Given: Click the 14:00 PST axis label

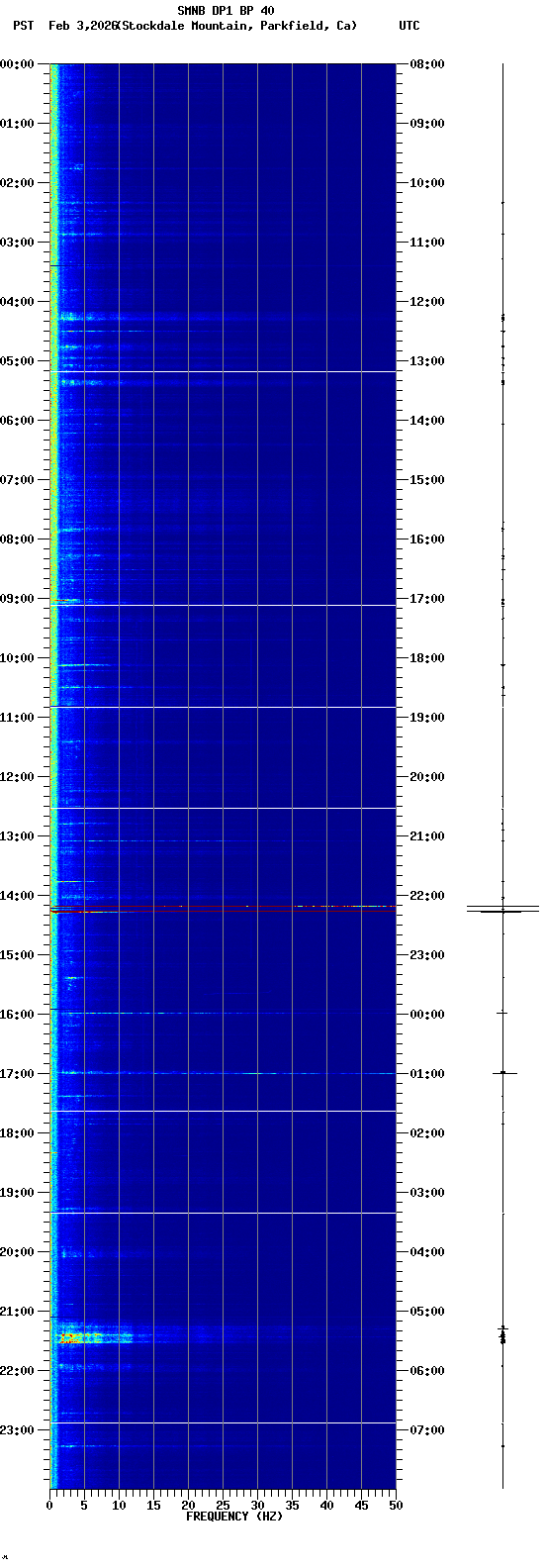Looking at the screenshot, I should 18,896.
